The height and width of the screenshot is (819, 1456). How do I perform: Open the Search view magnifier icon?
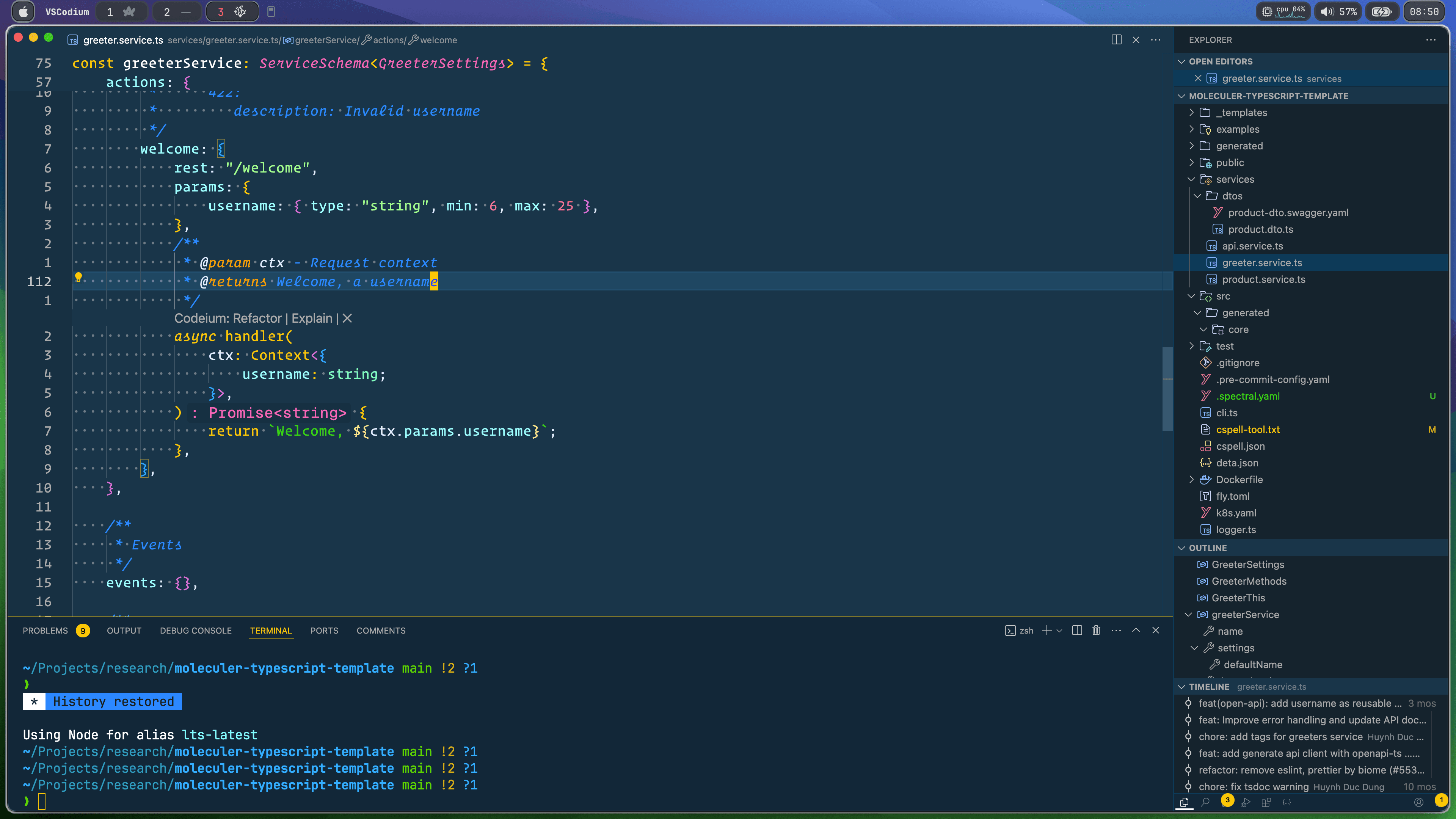click(x=1205, y=802)
